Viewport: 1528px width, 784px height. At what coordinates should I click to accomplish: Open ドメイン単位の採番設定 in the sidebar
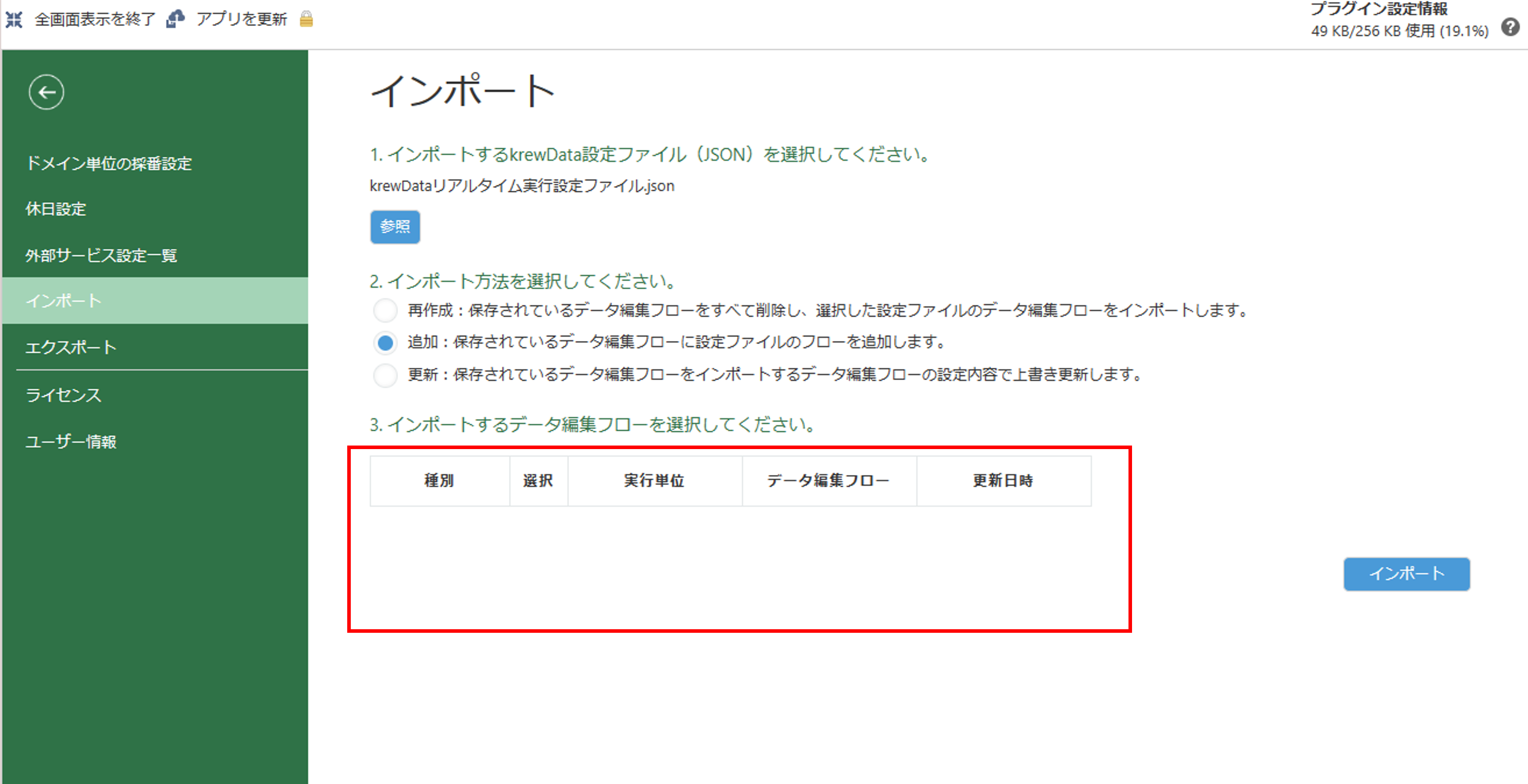(110, 164)
